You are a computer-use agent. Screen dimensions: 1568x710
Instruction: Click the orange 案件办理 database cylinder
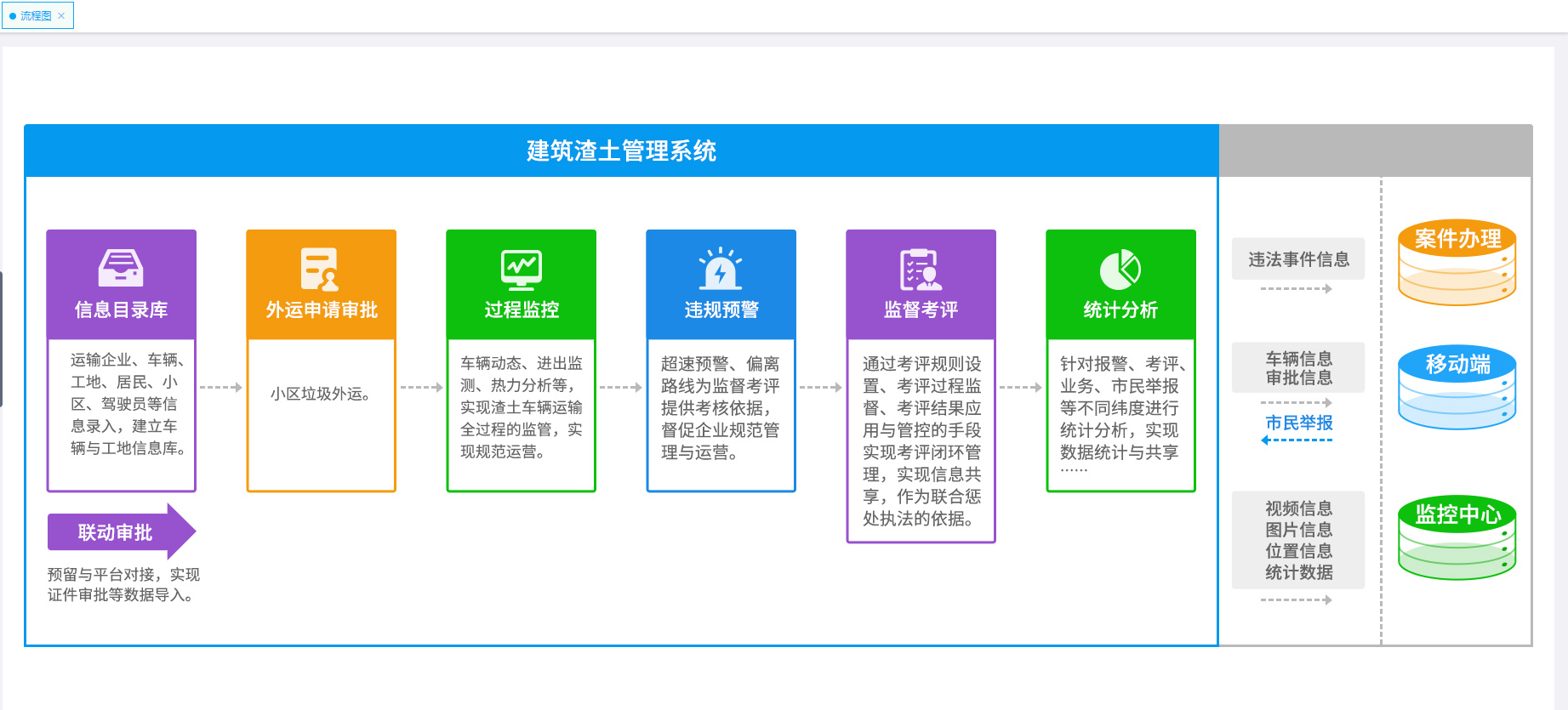(1457, 264)
